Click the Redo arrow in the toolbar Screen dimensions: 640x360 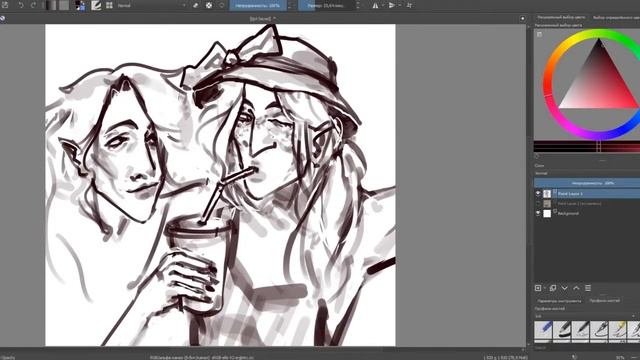point(33,5)
